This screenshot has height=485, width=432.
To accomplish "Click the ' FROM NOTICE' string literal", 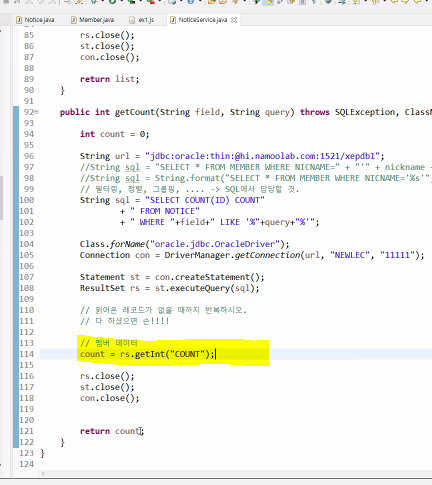I will click(165, 211).
